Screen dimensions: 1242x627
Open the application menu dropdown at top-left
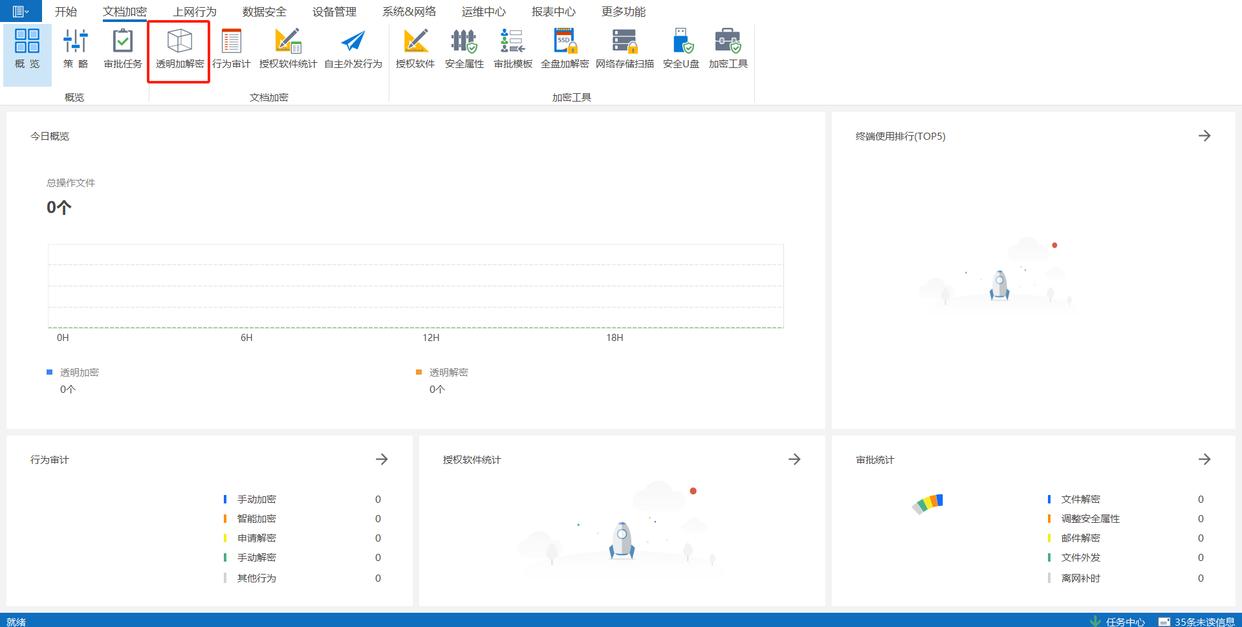(20, 12)
